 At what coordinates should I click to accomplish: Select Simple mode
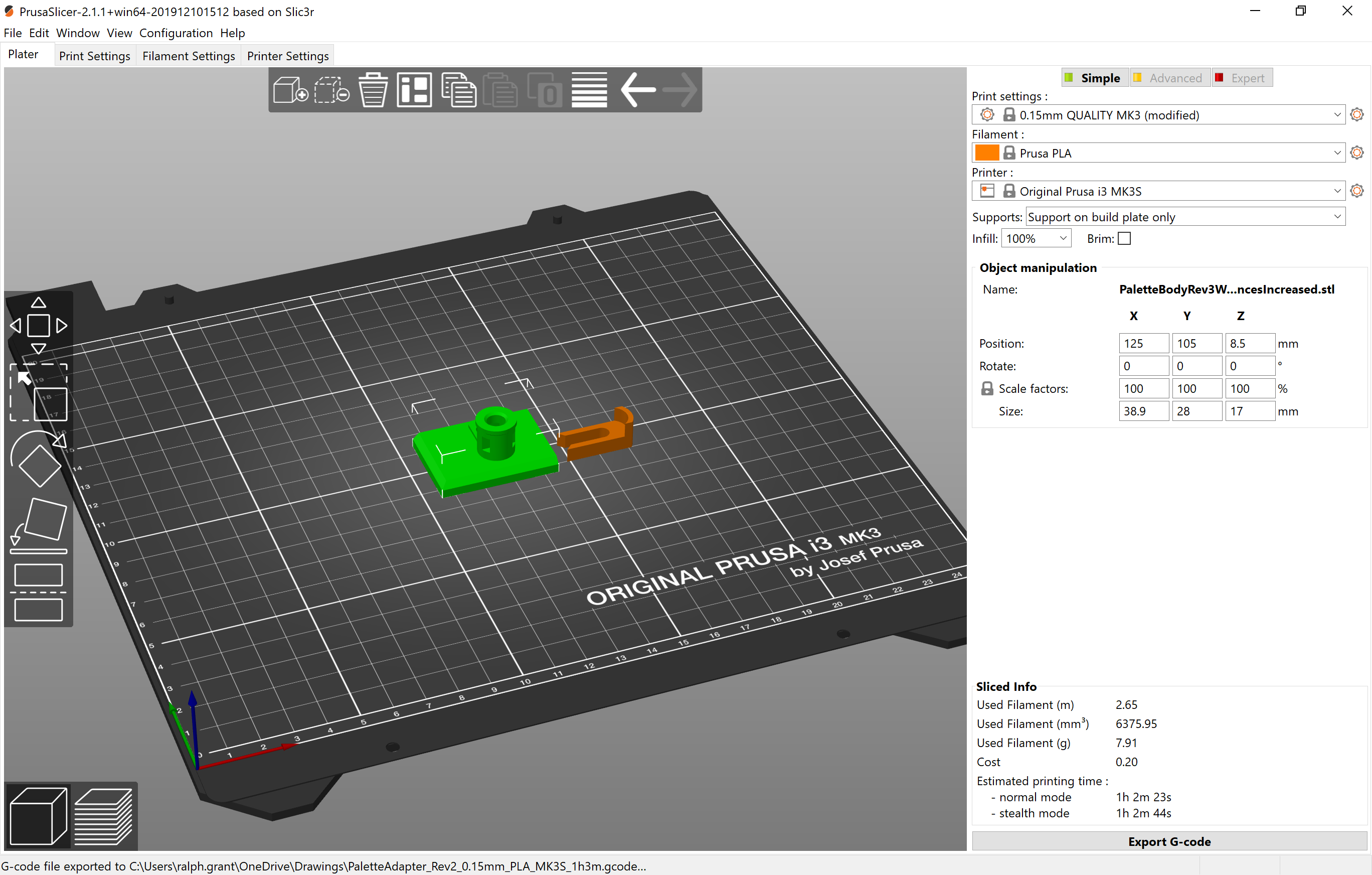[1095, 78]
